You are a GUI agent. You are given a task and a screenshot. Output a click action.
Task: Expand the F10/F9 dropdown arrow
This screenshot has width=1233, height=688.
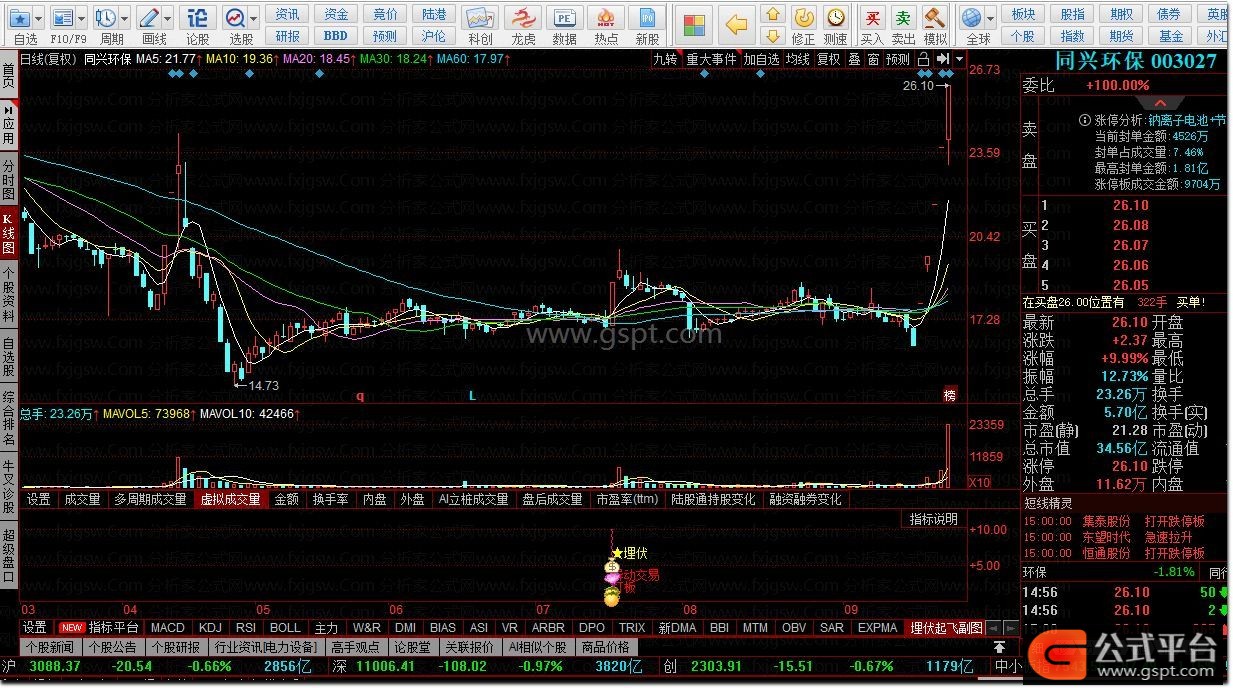tap(81, 18)
